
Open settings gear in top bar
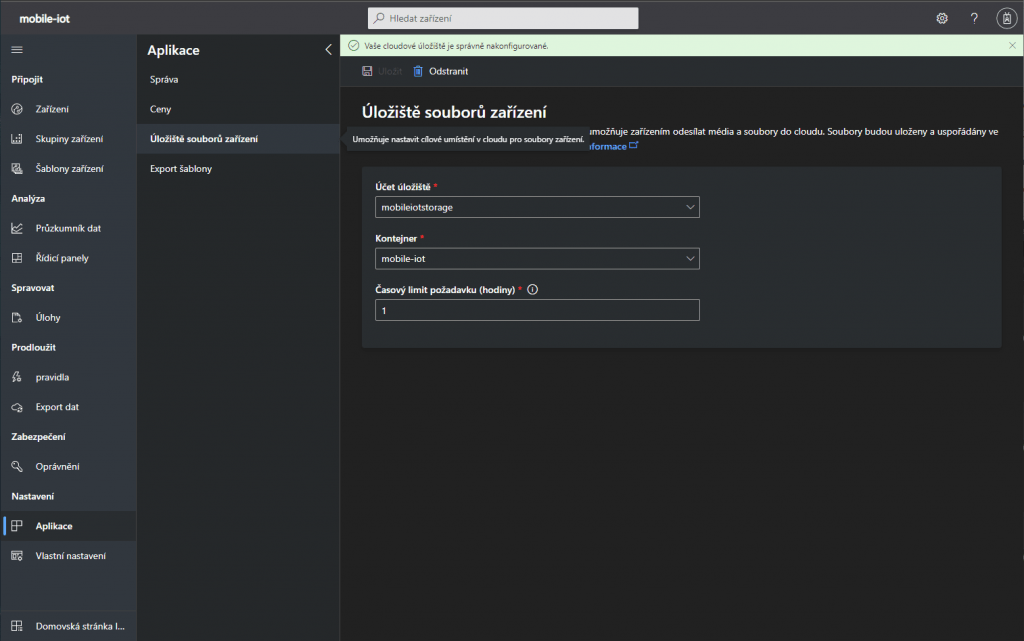(x=942, y=18)
